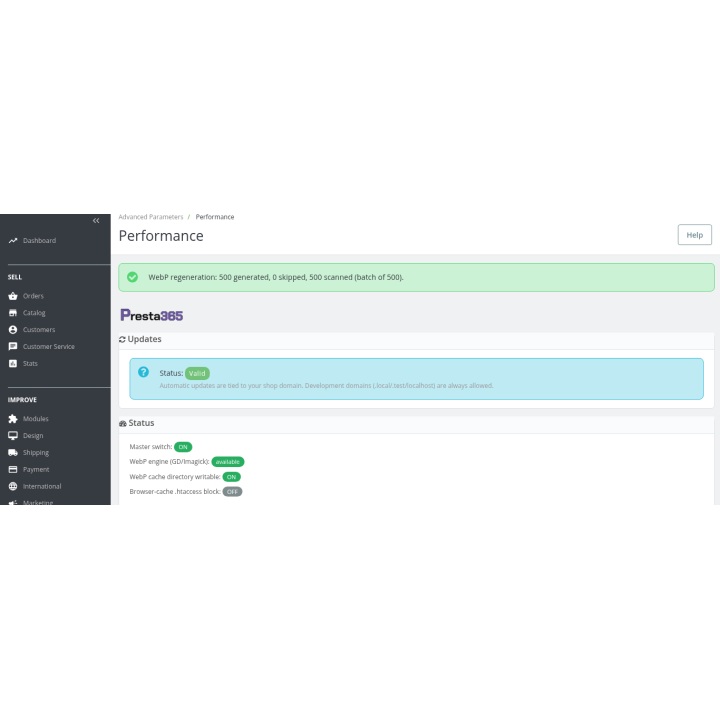Go to Payment in the sidebar
This screenshot has height=720, width=720.
click(x=36, y=470)
